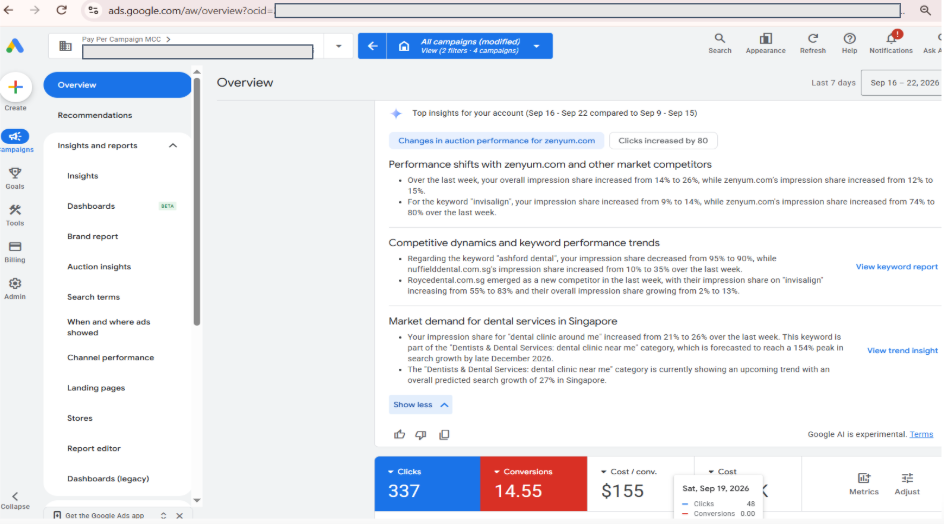
Task: Go back in browser history
Action: click(x=9, y=10)
